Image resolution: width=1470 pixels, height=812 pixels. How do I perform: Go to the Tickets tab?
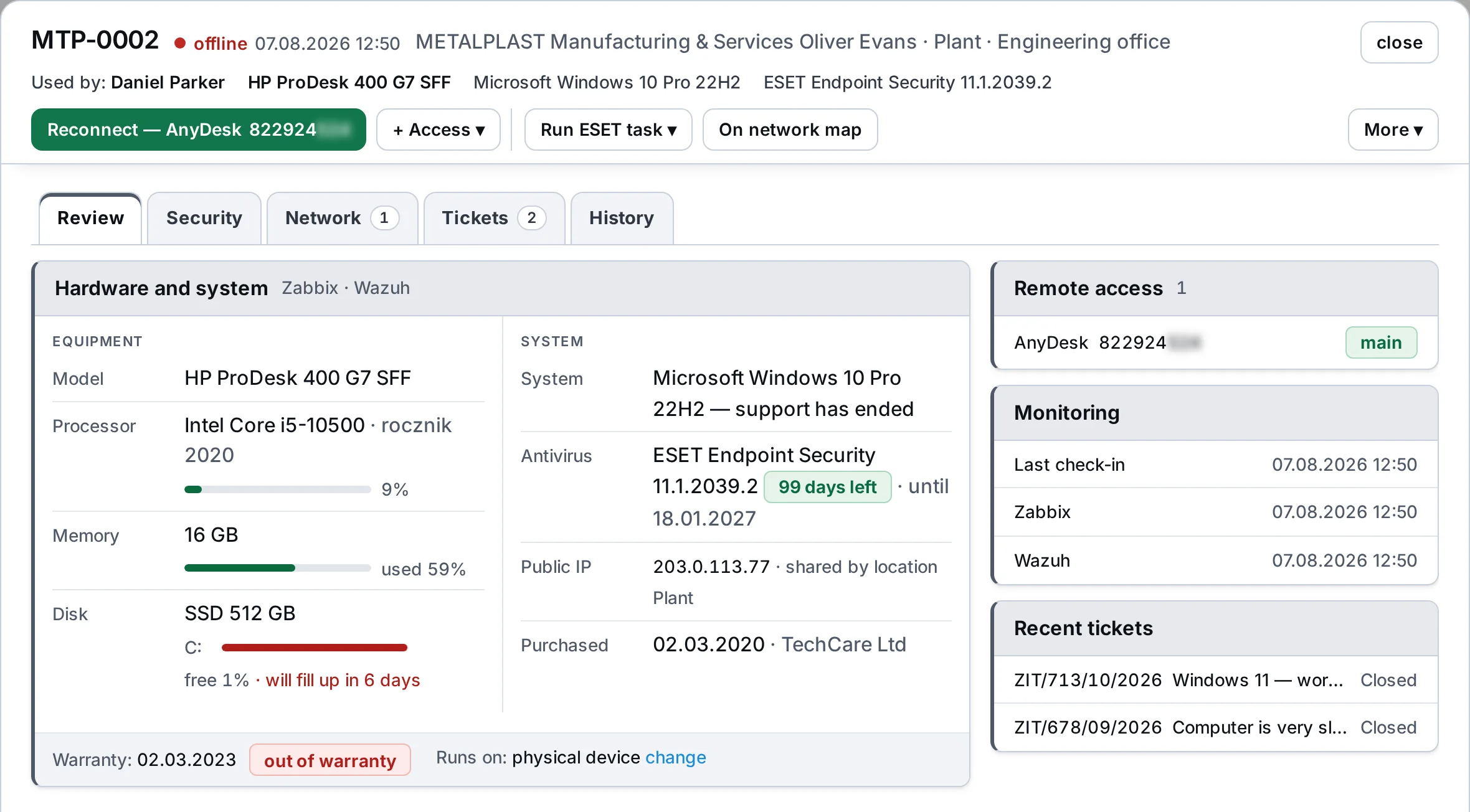click(x=494, y=218)
